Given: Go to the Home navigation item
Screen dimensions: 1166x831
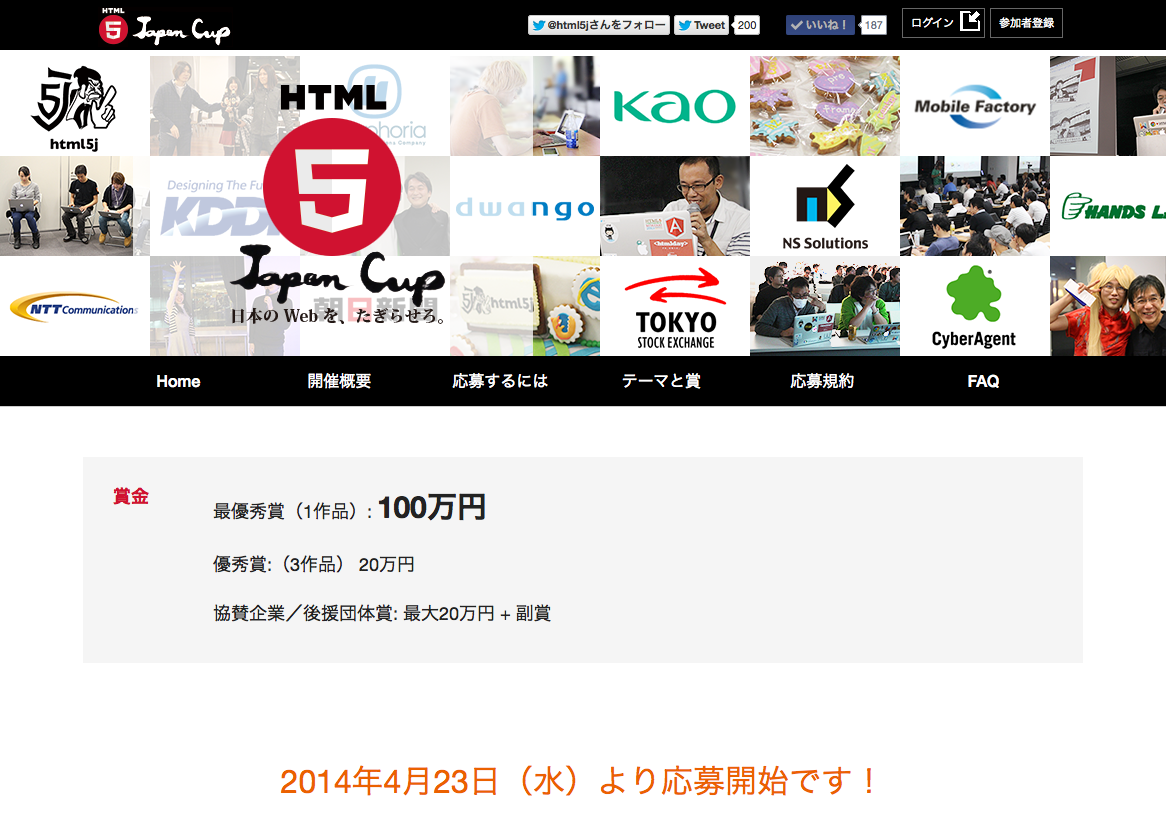Looking at the screenshot, I should tap(178, 381).
